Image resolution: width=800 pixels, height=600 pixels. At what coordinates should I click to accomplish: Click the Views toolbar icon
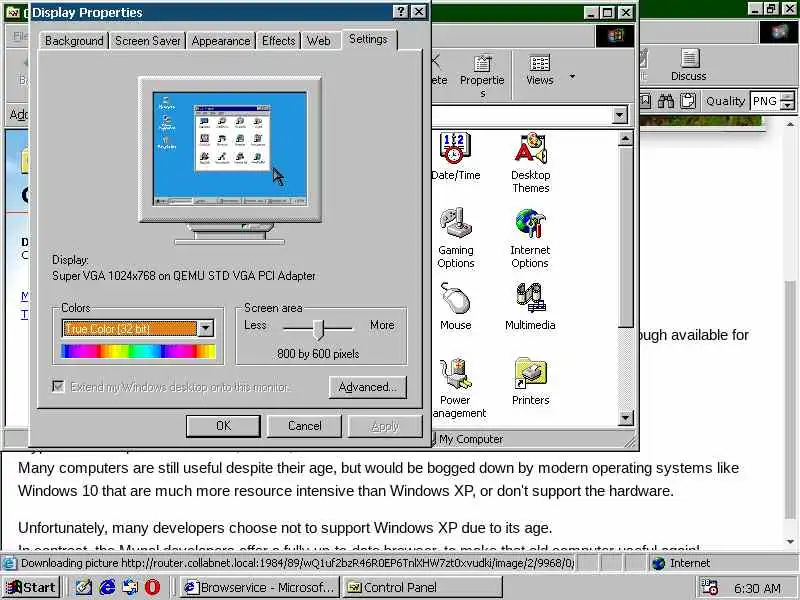point(539,70)
